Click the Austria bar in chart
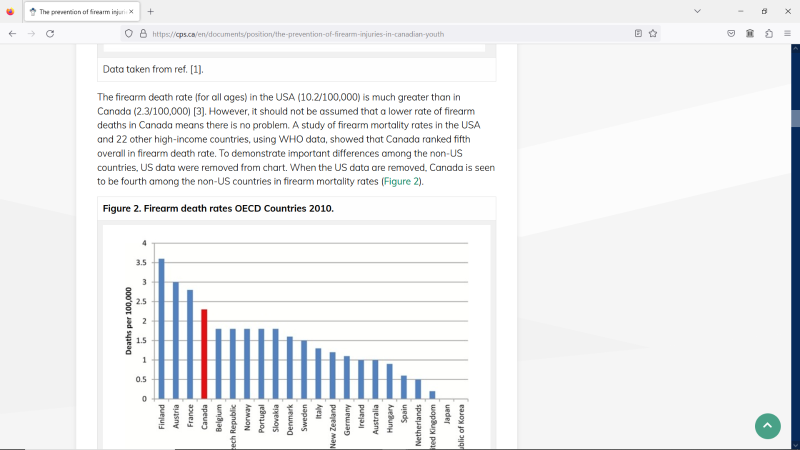 click(176, 340)
